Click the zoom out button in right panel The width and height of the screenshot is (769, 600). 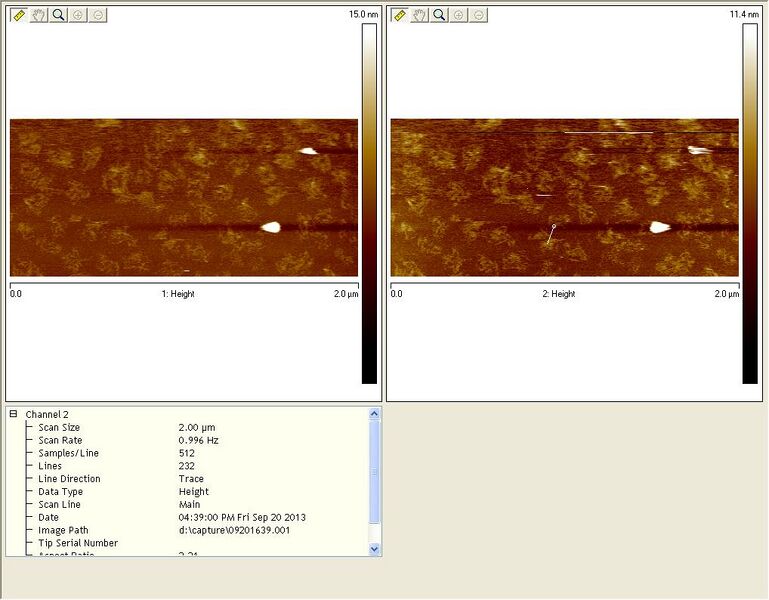pos(479,15)
